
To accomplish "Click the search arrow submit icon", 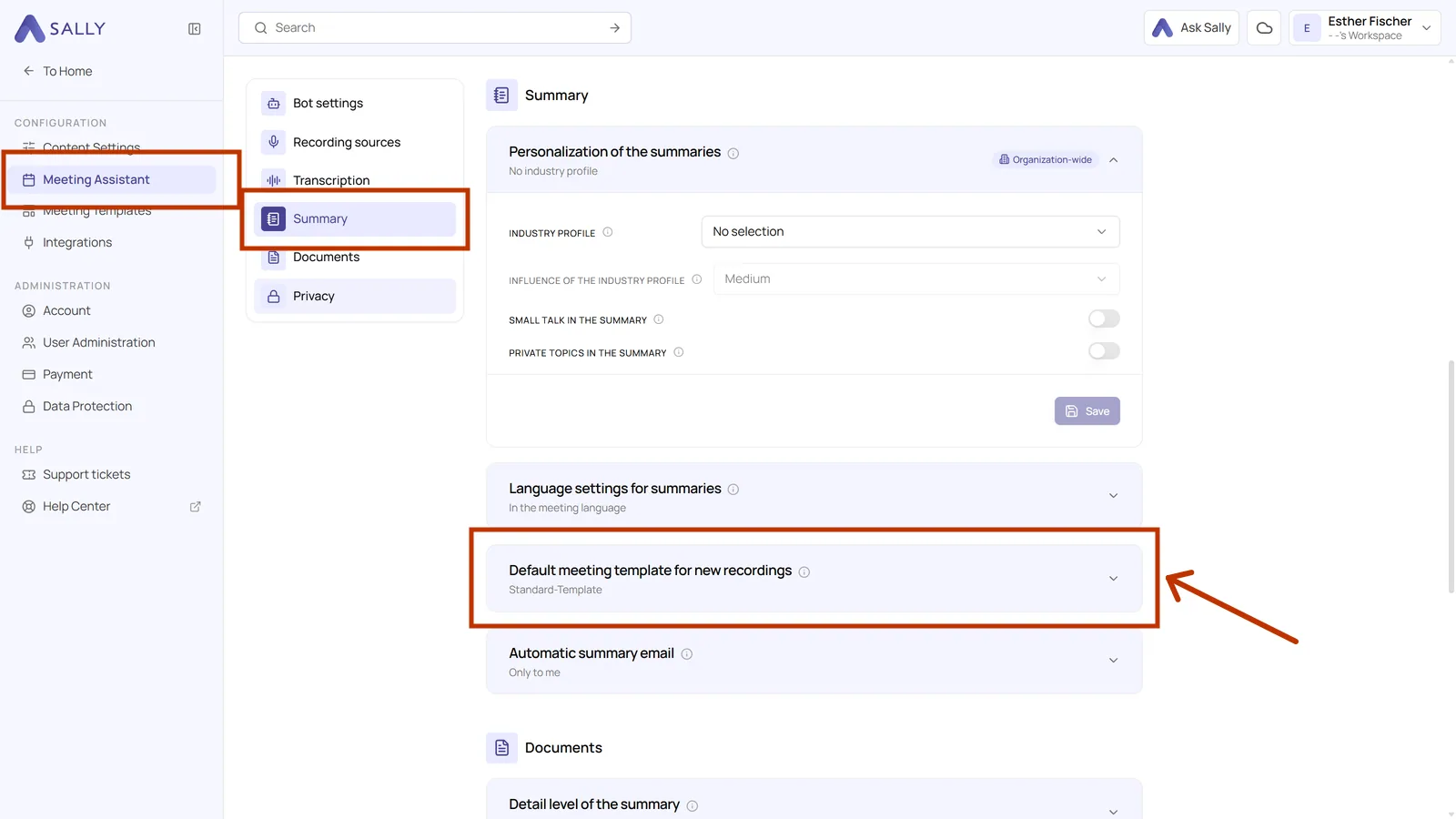I will (615, 28).
